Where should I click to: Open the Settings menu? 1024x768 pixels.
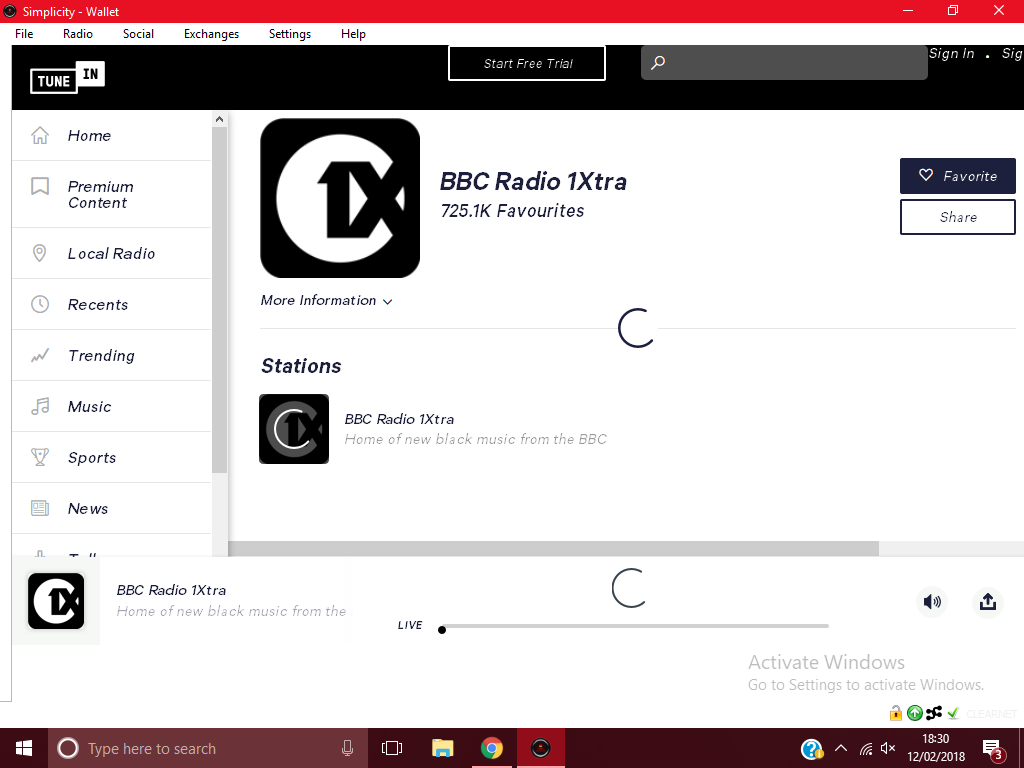(290, 34)
